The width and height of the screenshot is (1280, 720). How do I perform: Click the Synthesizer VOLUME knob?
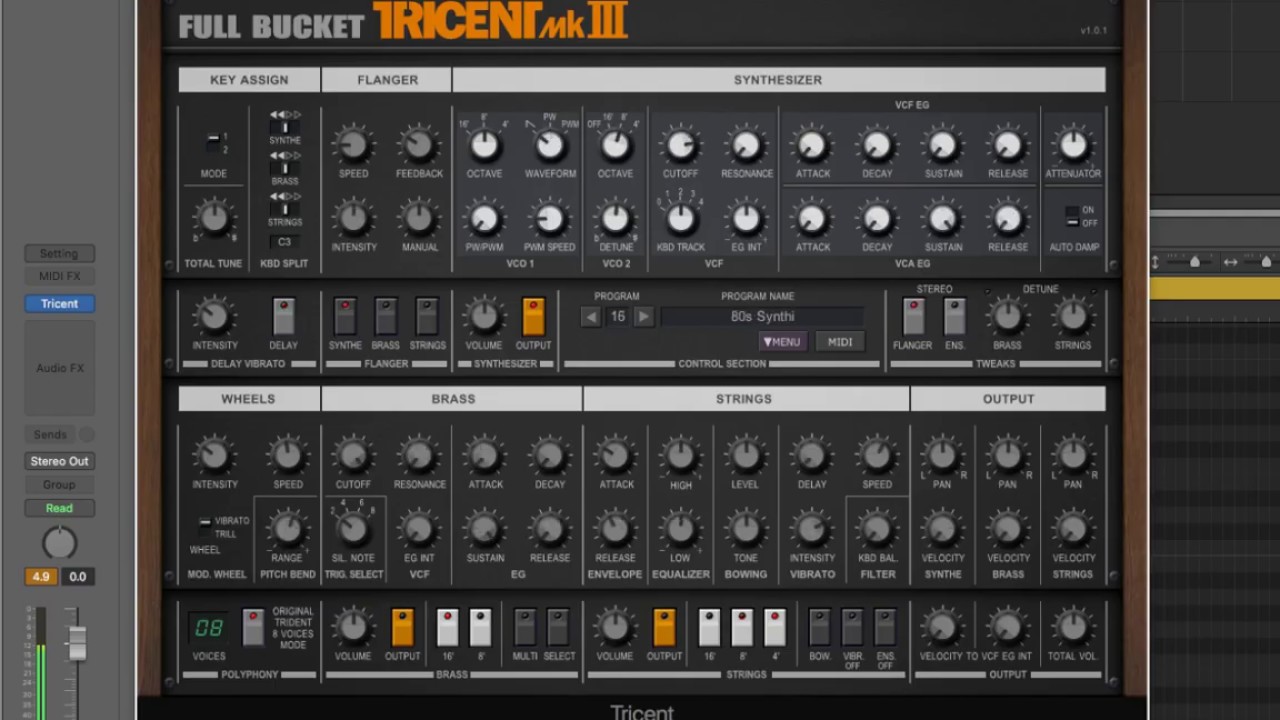pyautogui.click(x=484, y=316)
